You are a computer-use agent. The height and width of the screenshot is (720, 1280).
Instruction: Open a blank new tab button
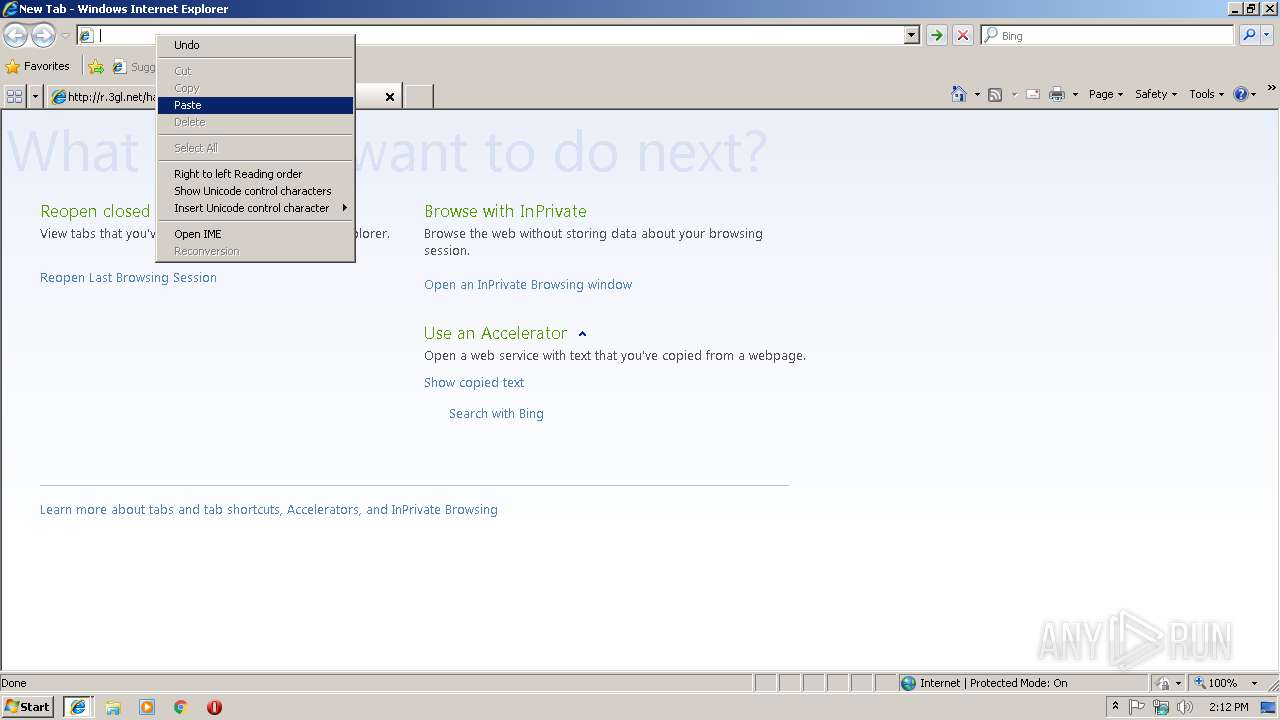pos(419,96)
